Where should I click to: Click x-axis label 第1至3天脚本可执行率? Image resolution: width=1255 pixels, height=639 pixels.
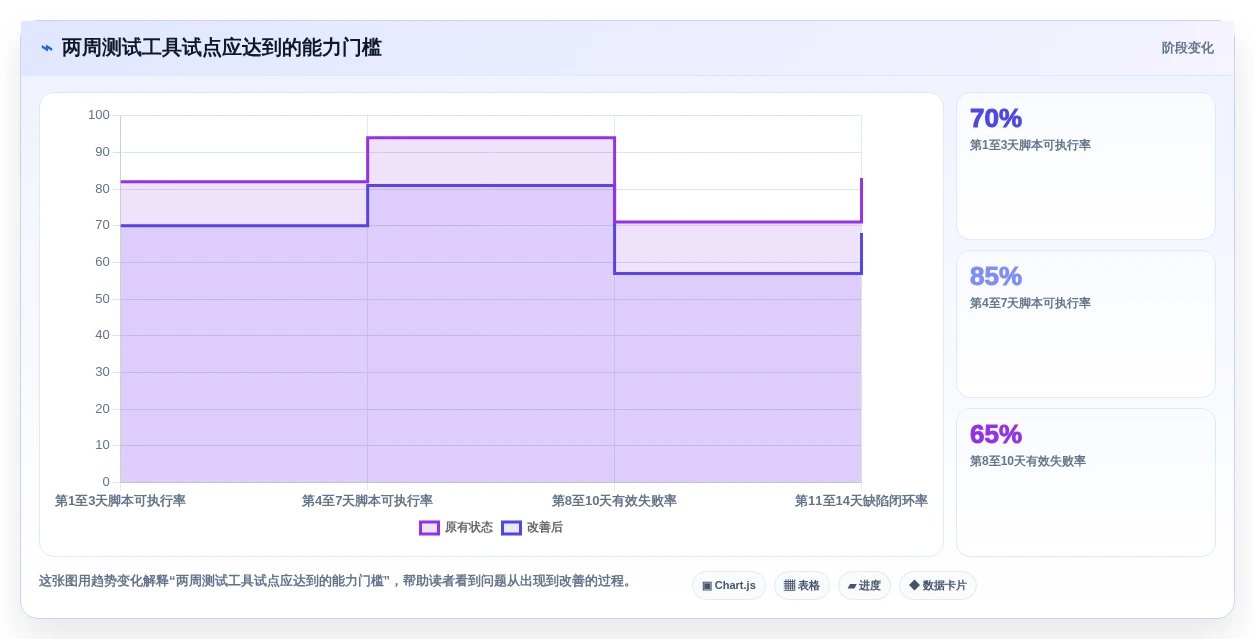point(120,501)
